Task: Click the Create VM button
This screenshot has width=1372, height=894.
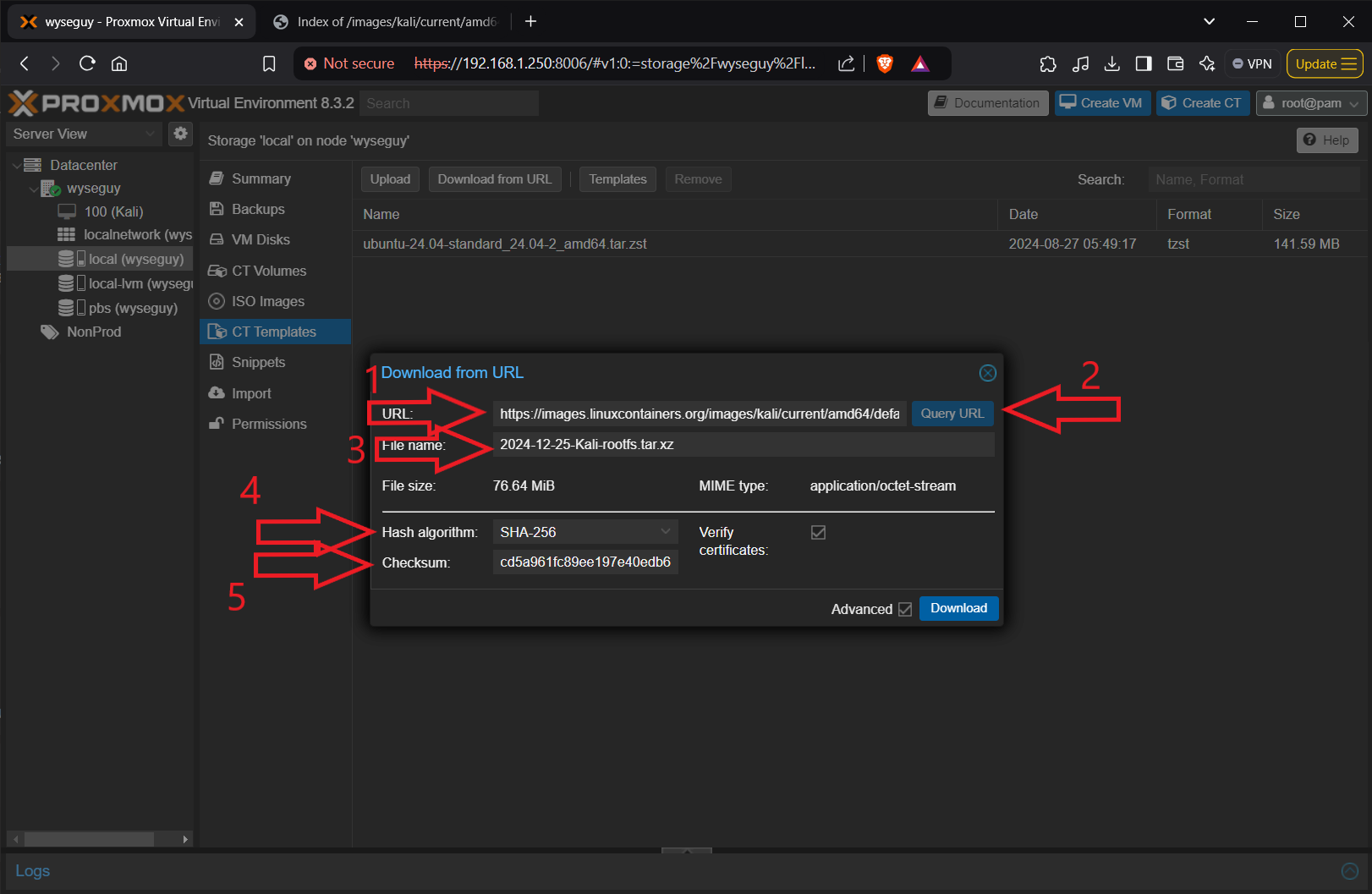Action: [x=1102, y=103]
